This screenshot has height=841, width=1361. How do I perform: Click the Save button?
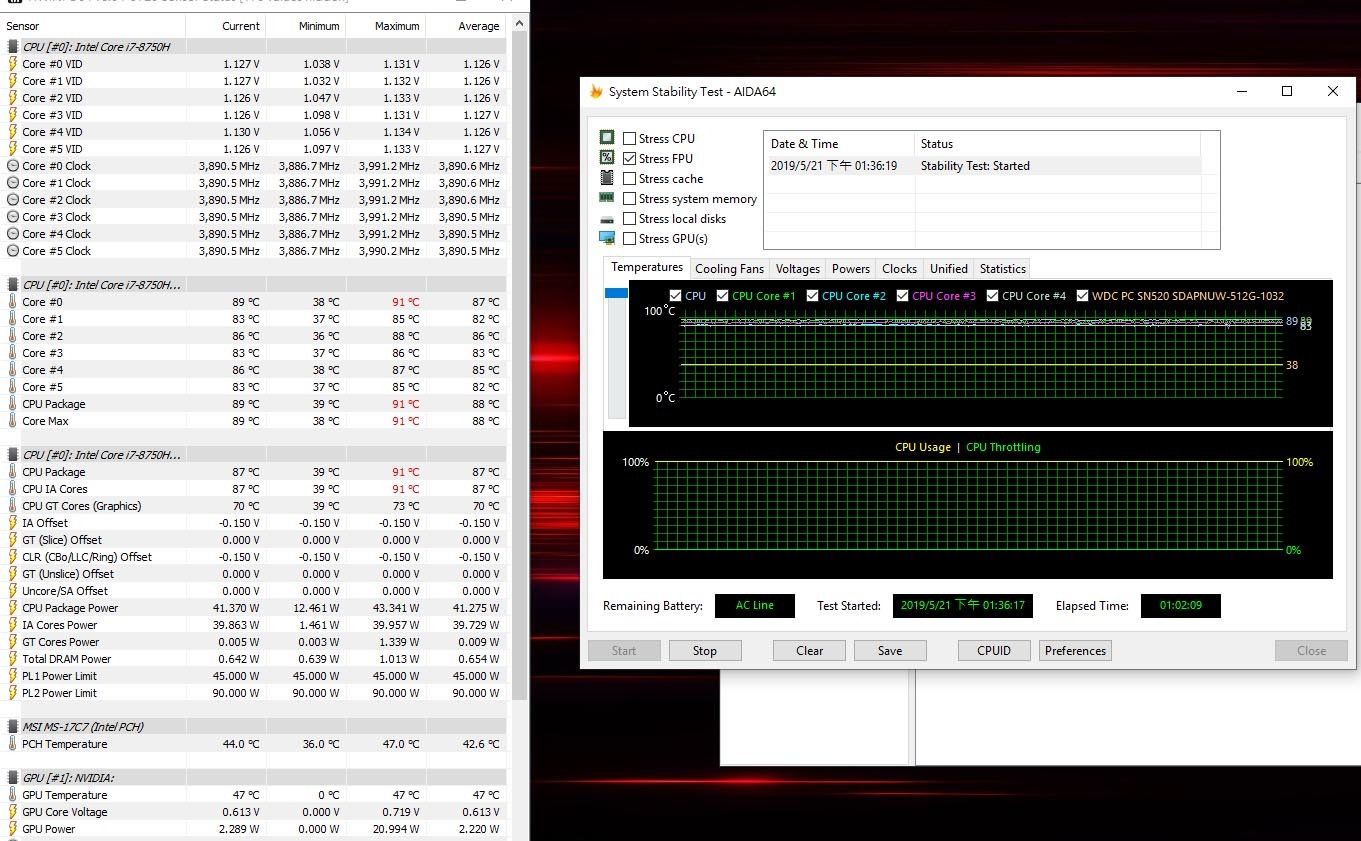point(890,651)
